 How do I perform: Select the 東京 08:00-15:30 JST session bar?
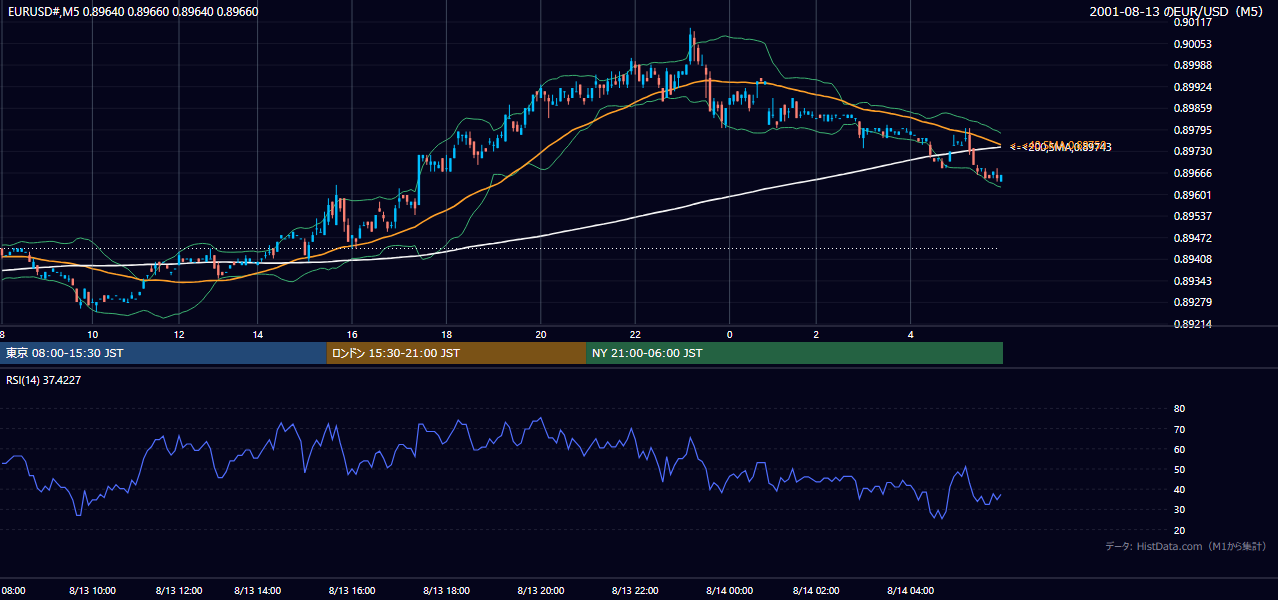[x=163, y=353]
